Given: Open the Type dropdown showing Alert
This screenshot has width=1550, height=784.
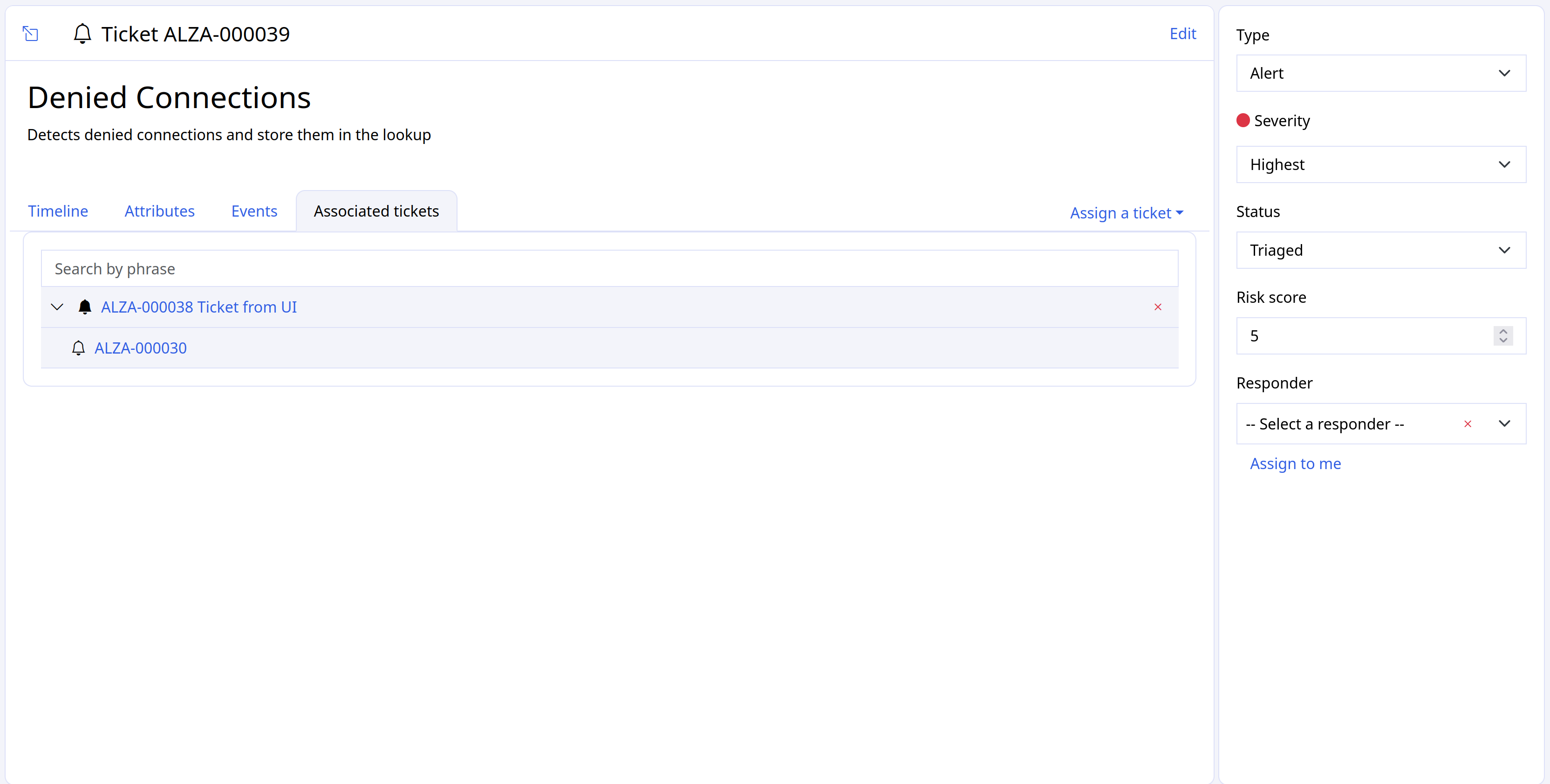Looking at the screenshot, I should [1380, 73].
